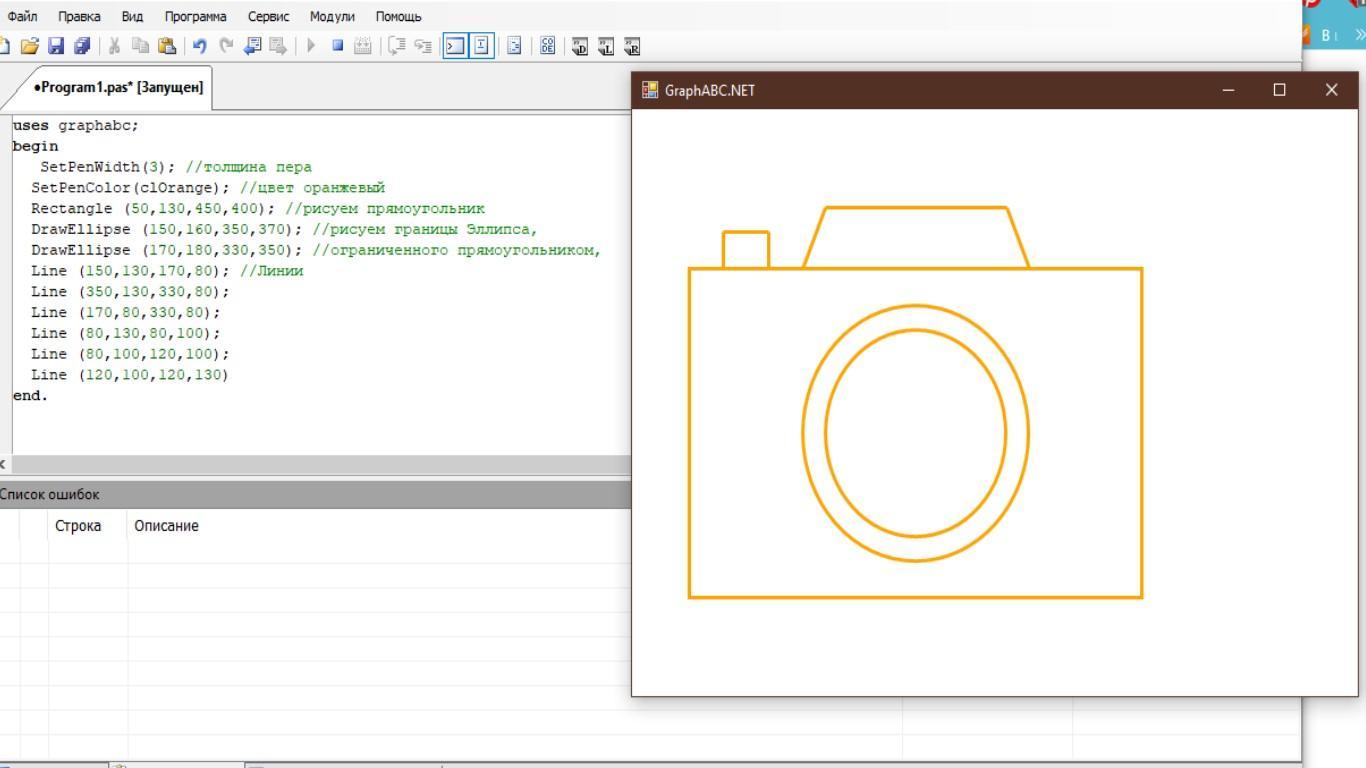Image resolution: width=1366 pixels, height=768 pixels.
Task: Undo the last edit with the blue arrow
Action: point(199,46)
